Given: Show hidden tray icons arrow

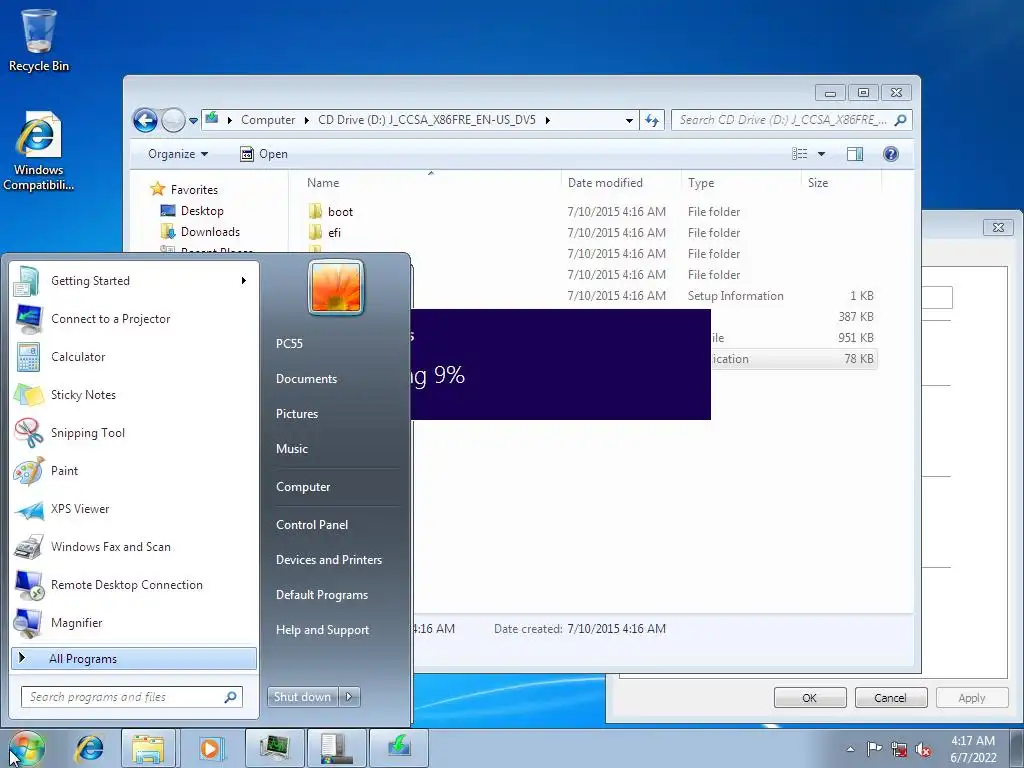Looking at the screenshot, I should (x=850, y=749).
